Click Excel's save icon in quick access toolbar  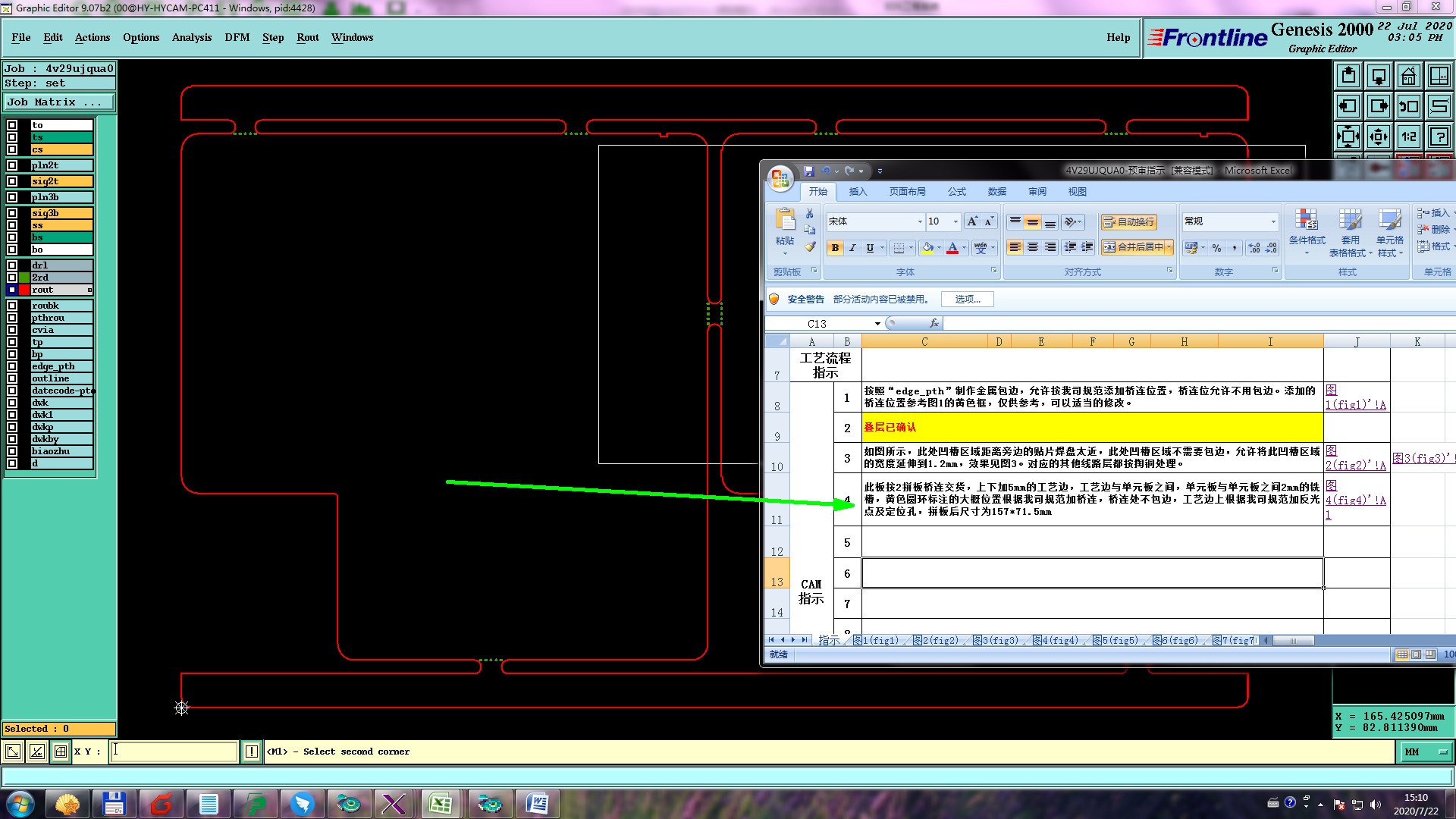pos(809,171)
